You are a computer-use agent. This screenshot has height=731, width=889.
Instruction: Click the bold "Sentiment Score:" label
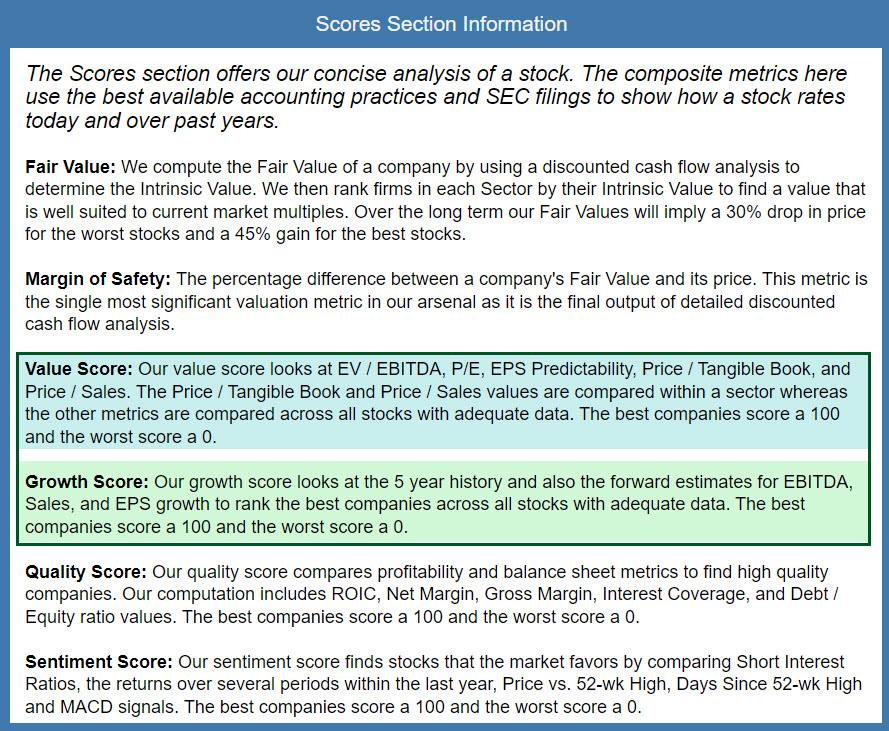[98, 662]
